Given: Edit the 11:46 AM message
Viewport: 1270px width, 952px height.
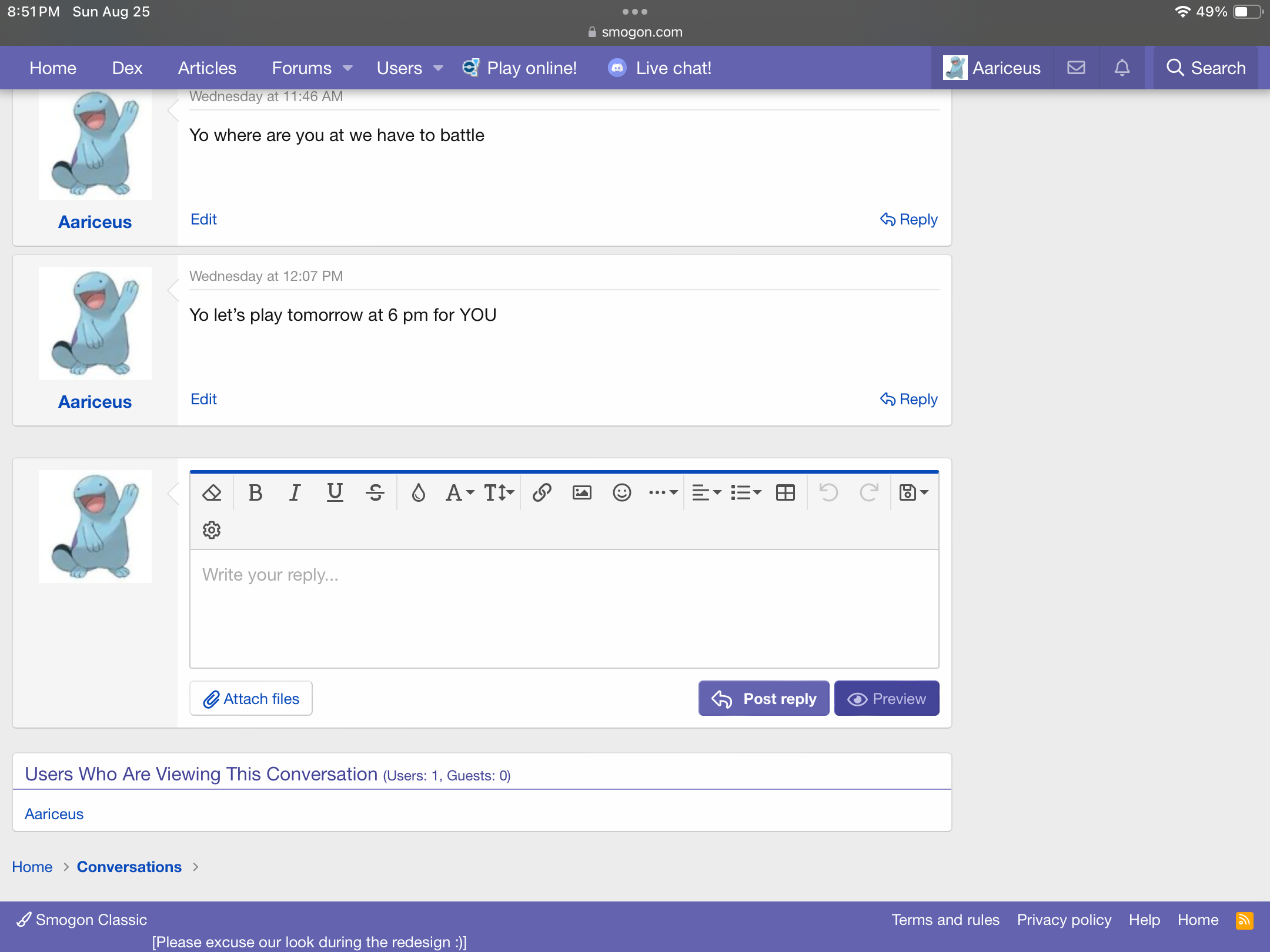Looking at the screenshot, I should (x=203, y=219).
